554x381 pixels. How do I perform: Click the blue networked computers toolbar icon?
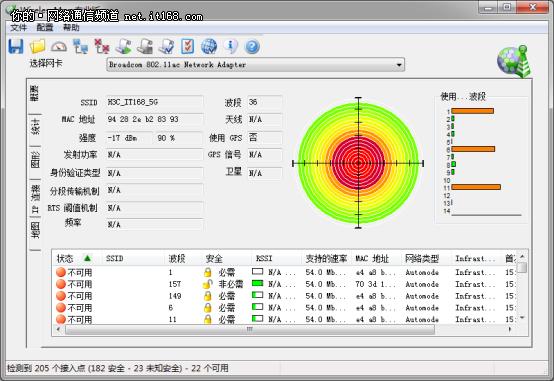[81, 46]
